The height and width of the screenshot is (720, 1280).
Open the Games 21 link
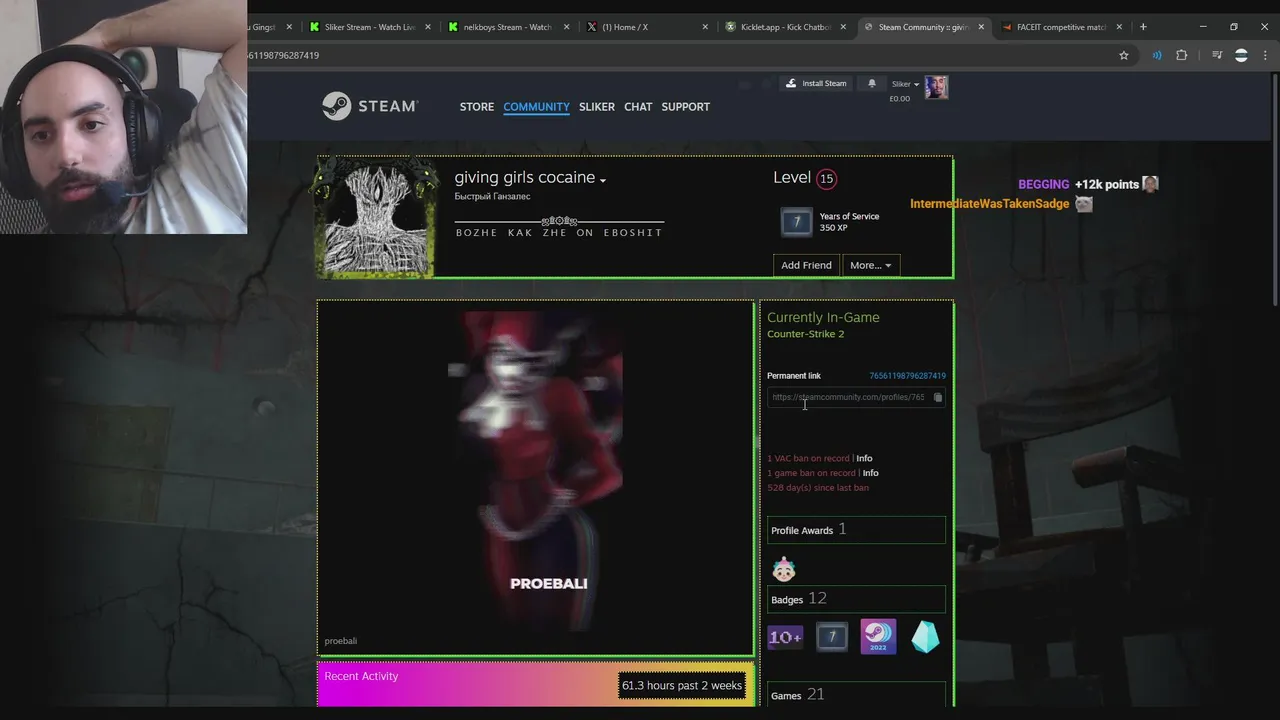[856, 695]
